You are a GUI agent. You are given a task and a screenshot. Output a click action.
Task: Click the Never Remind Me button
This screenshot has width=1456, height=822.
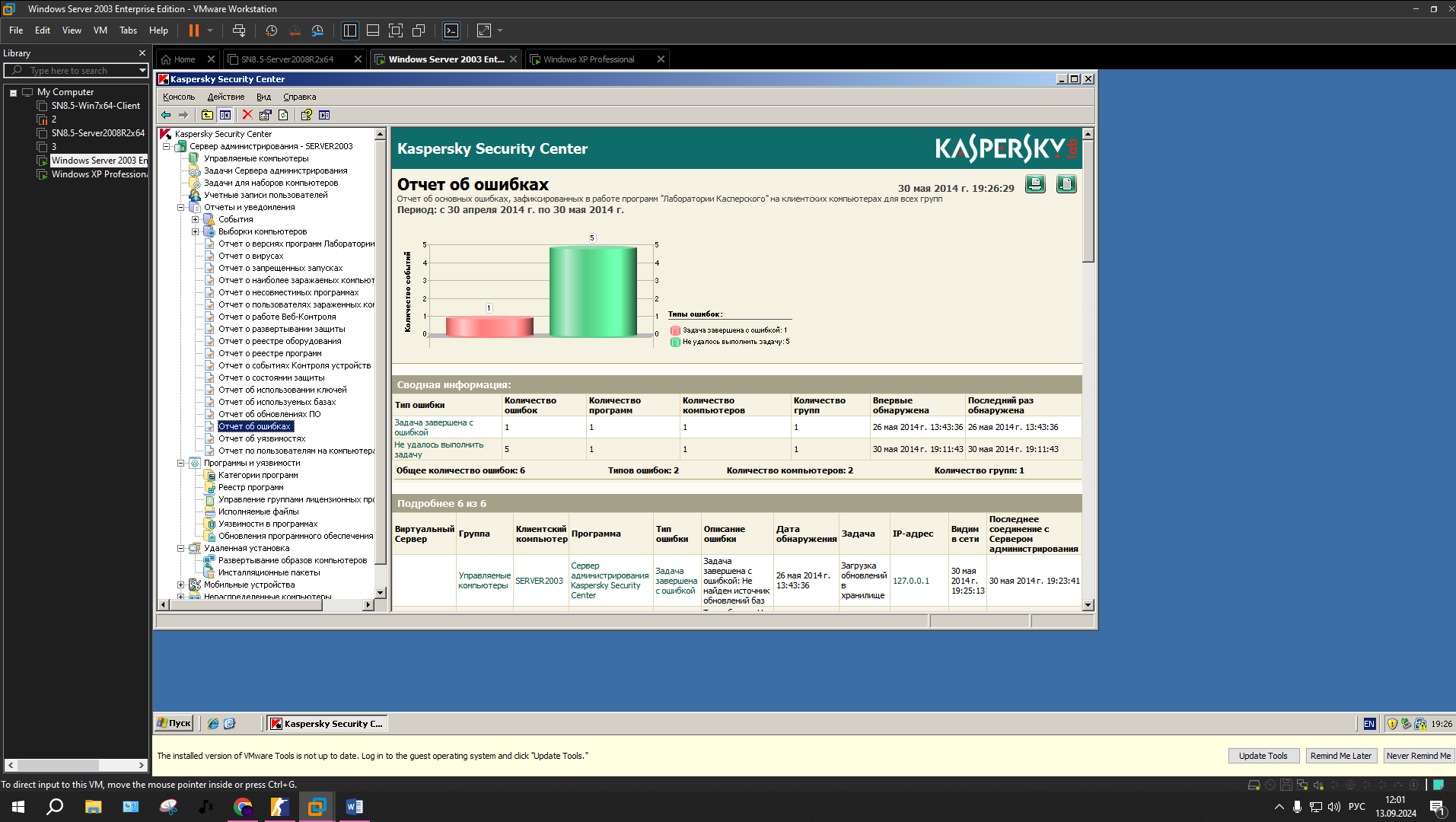pos(1419,756)
